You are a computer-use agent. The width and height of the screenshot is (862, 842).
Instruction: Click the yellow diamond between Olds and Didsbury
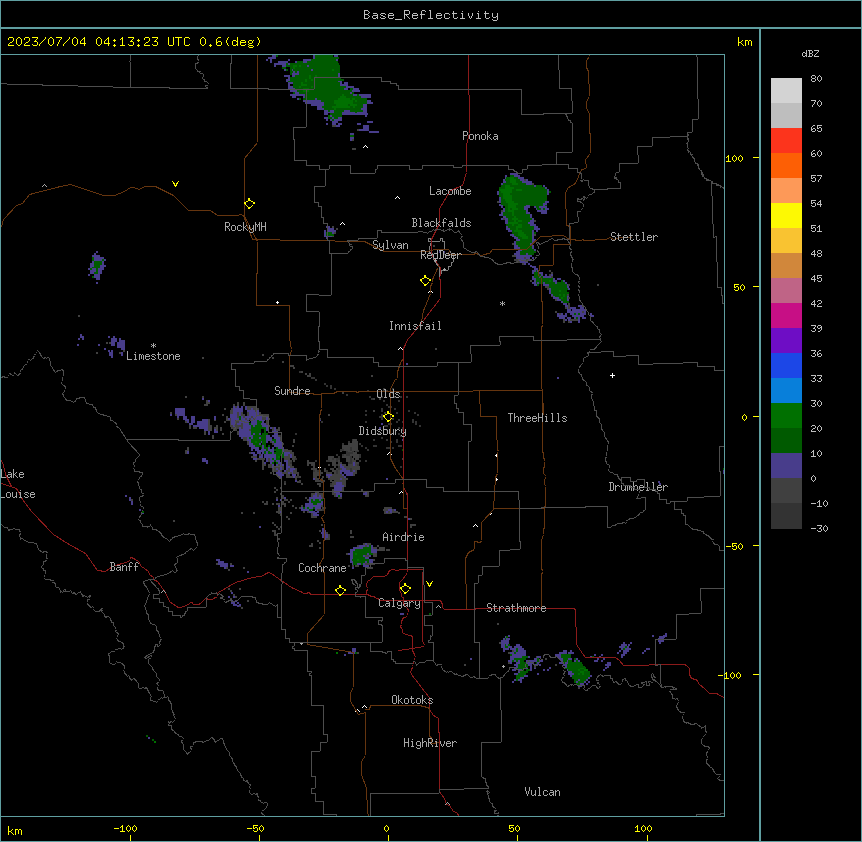pos(388,417)
